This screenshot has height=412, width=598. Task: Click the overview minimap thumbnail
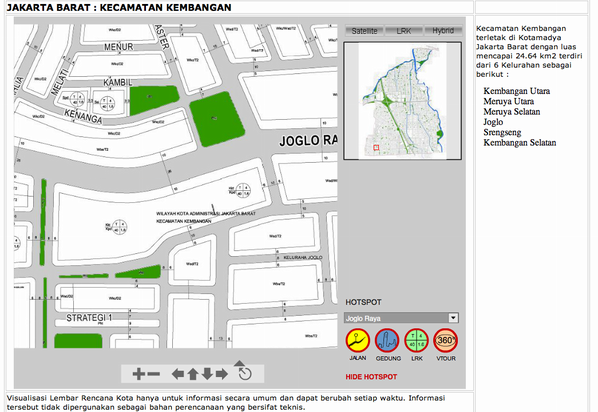(402, 101)
